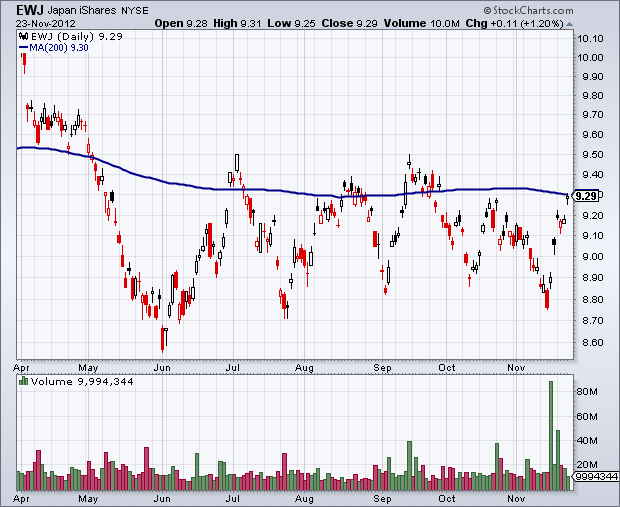Image resolution: width=620 pixels, height=507 pixels.
Task: Click the candlestick icon beside EWJ (Daily) legend
Action: pyautogui.click(x=23, y=36)
